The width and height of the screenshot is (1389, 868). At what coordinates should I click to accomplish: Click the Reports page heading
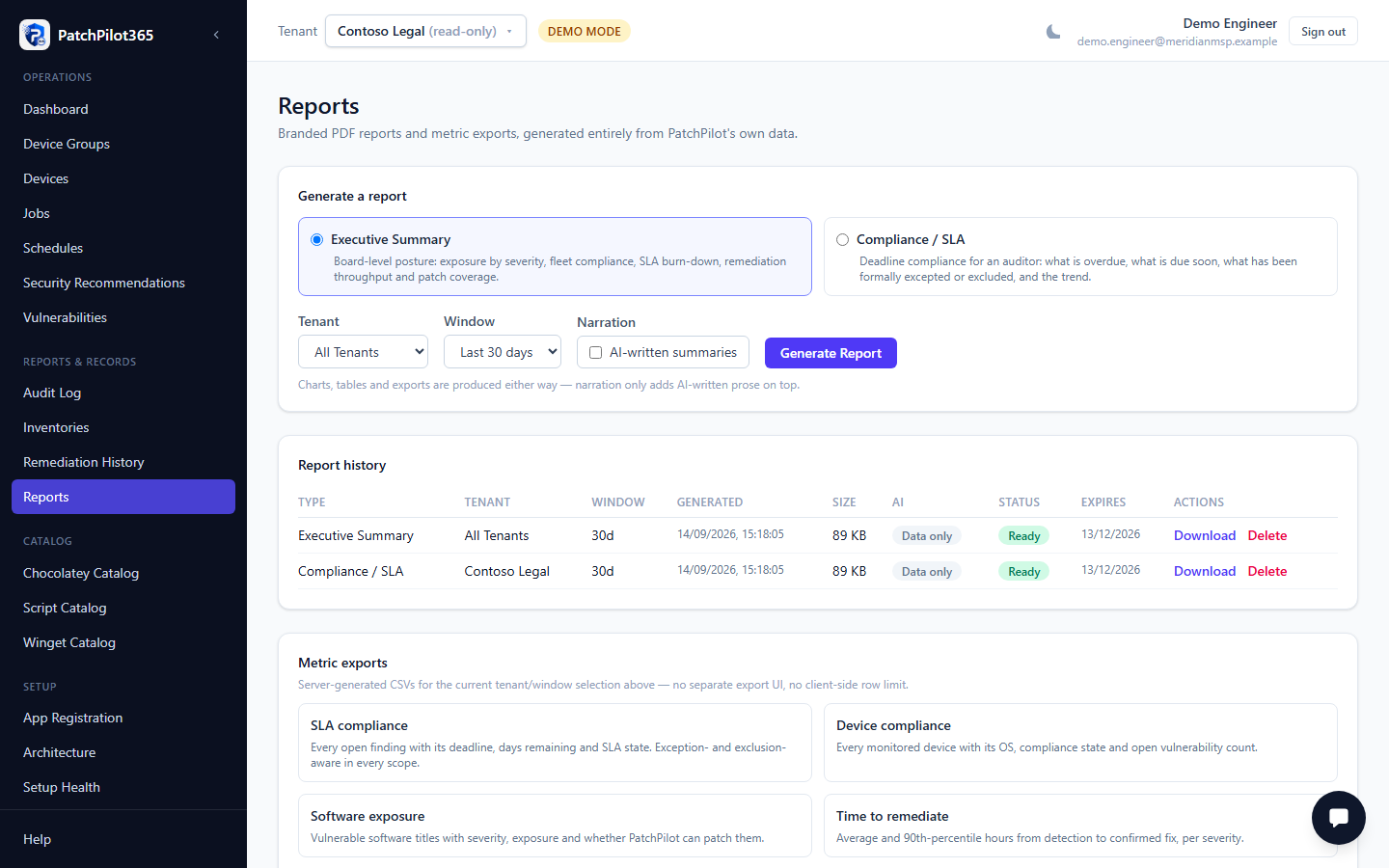tap(318, 106)
